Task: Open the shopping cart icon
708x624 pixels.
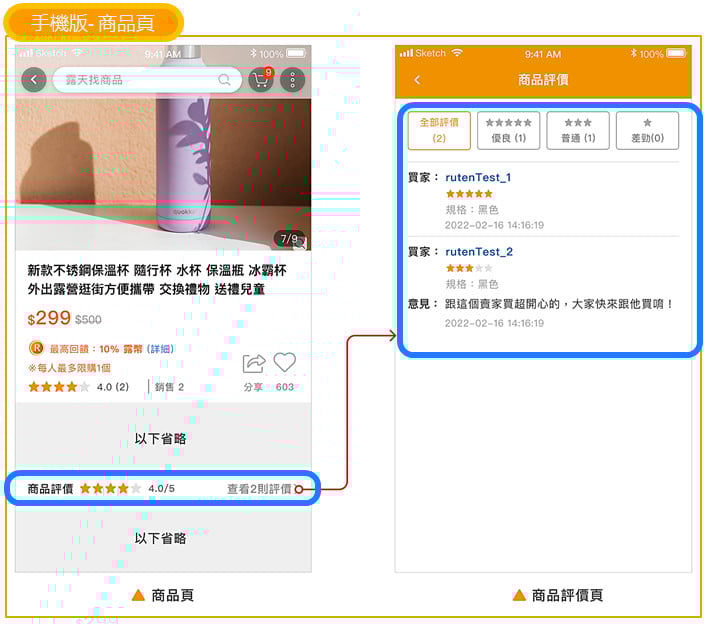Action: tap(261, 80)
